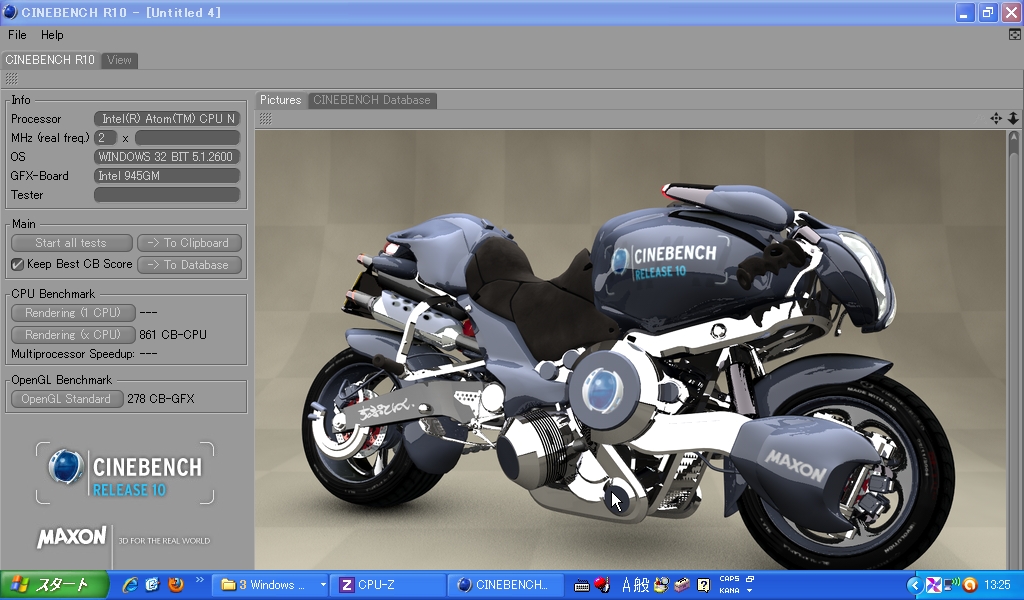Click the IME conversion mode '般' icon
The height and width of the screenshot is (600, 1024).
[641, 585]
